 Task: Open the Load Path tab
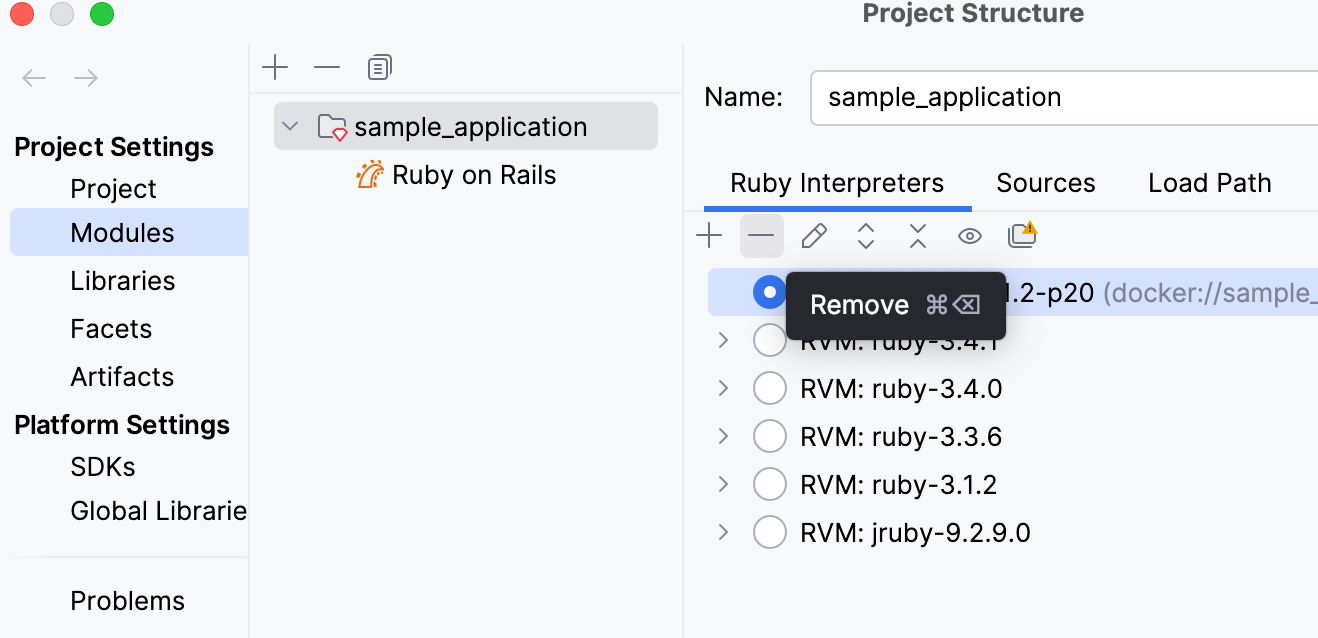(x=1209, y=182)
